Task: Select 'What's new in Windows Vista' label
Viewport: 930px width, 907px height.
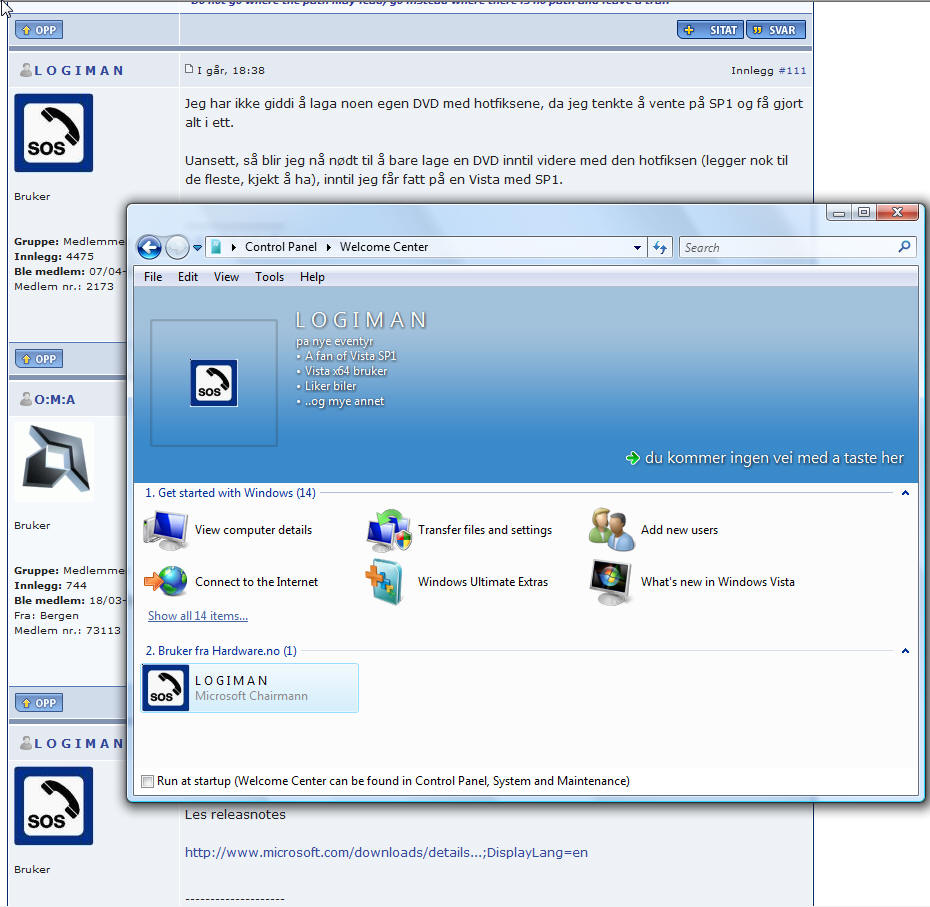Action: 718,582
